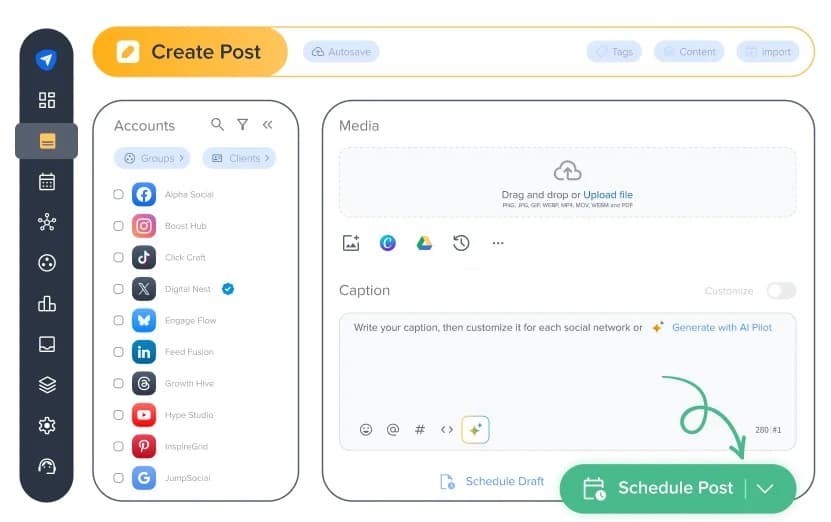Insert a mention with @ icon
This screenshot has width=831, height=522.
(x=393, y=429)
